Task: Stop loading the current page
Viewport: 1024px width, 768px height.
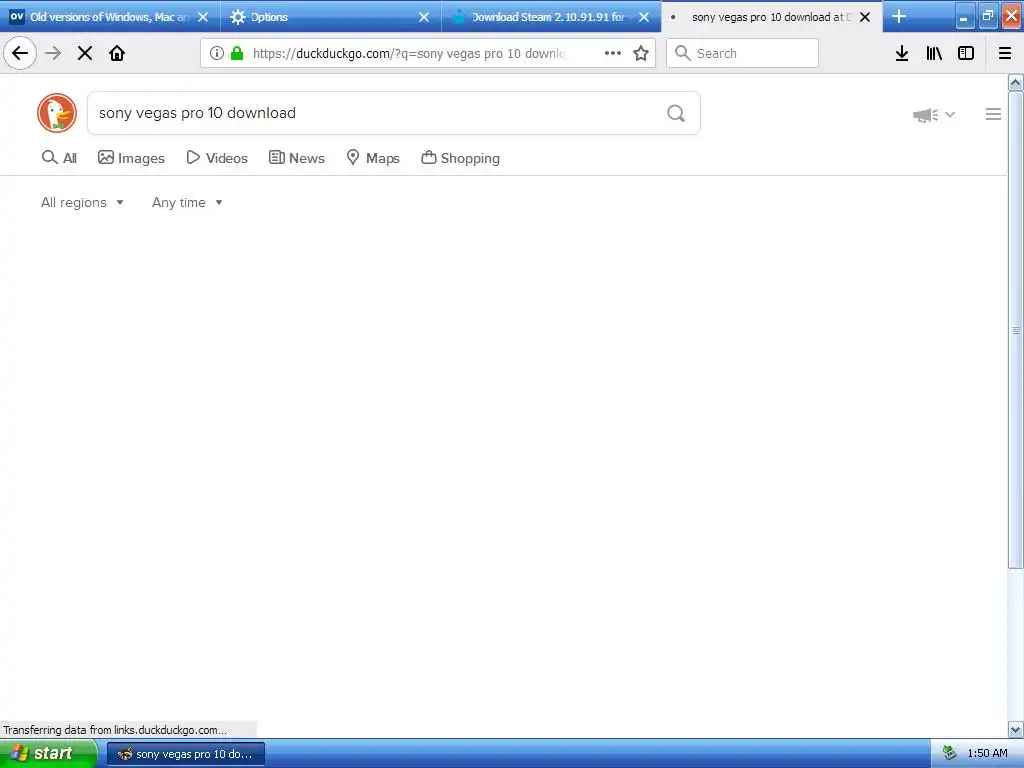Action: (x=85, y=53)
